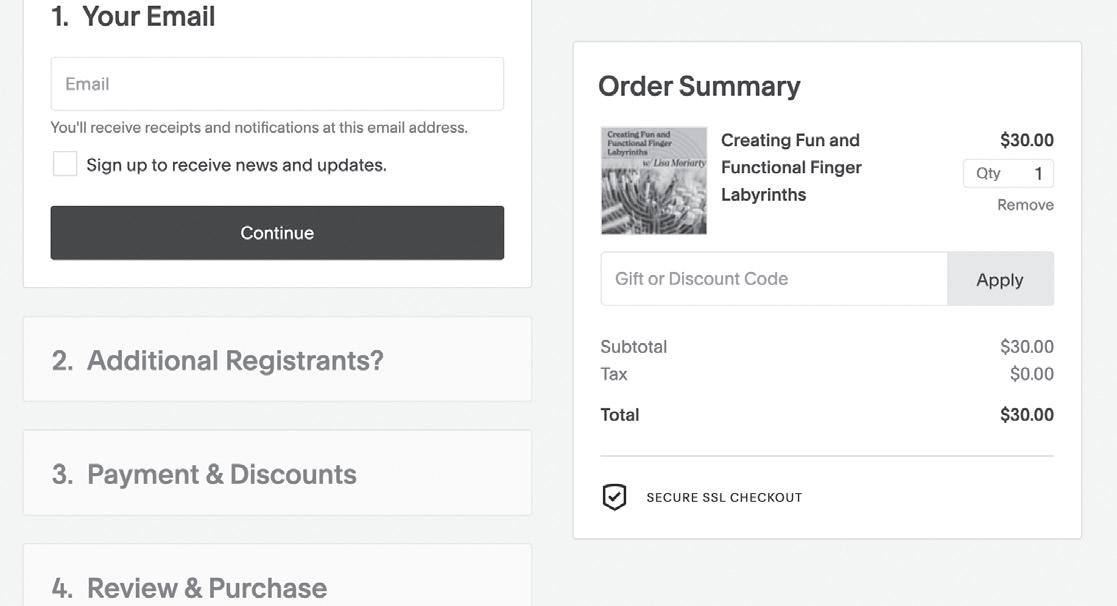Viewport: 1117px width, 606px height.
Task: Click the Gift or Discount Code field
Action: click(x=773, y=279)
